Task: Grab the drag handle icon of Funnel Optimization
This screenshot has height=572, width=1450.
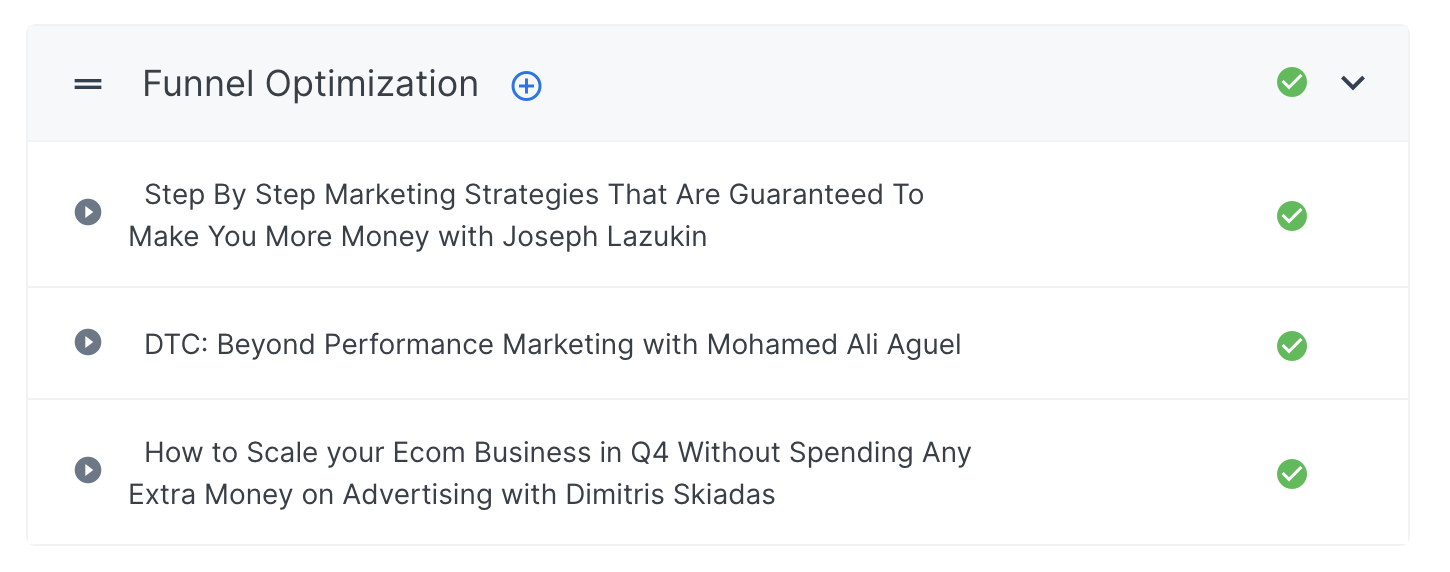Action: [x=88, y=85]
